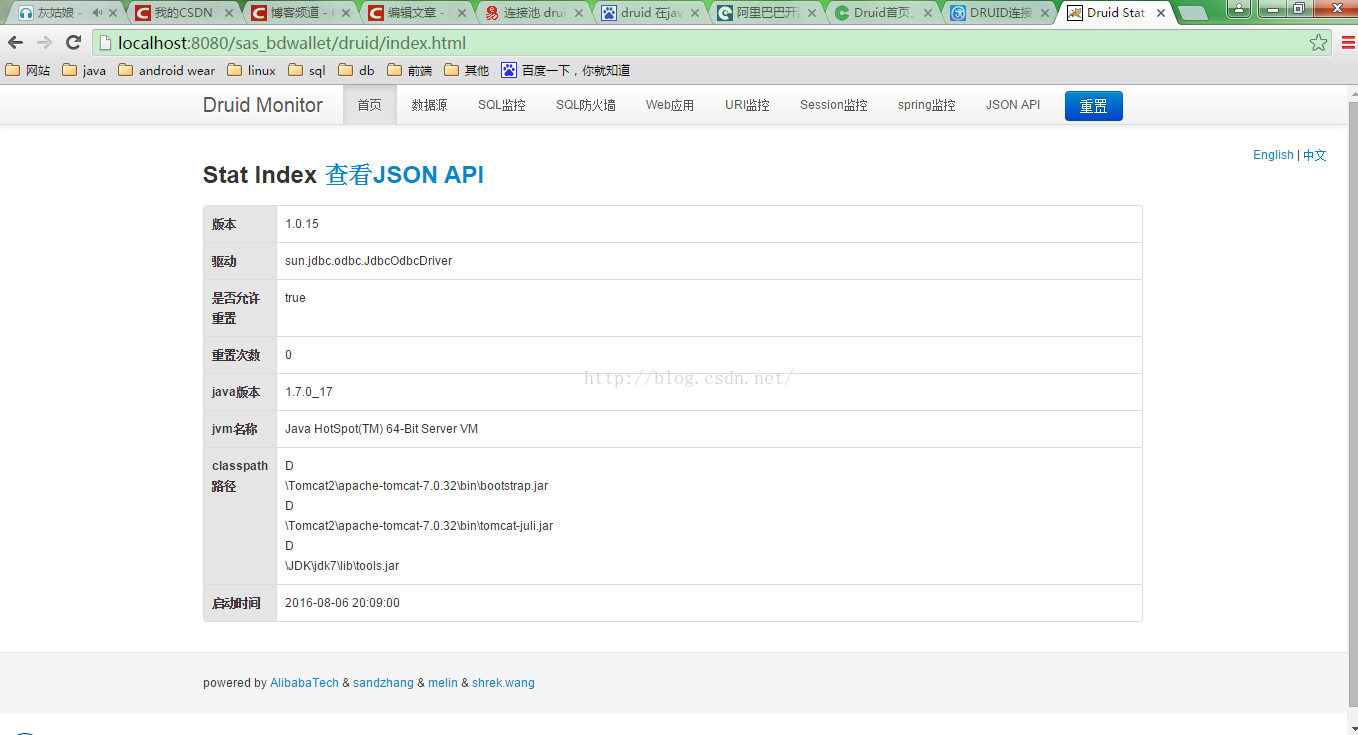The width and height of the screenshot is (1358, 735).
Task: Click the browser back arrow
Action: (x=15, y=43)
